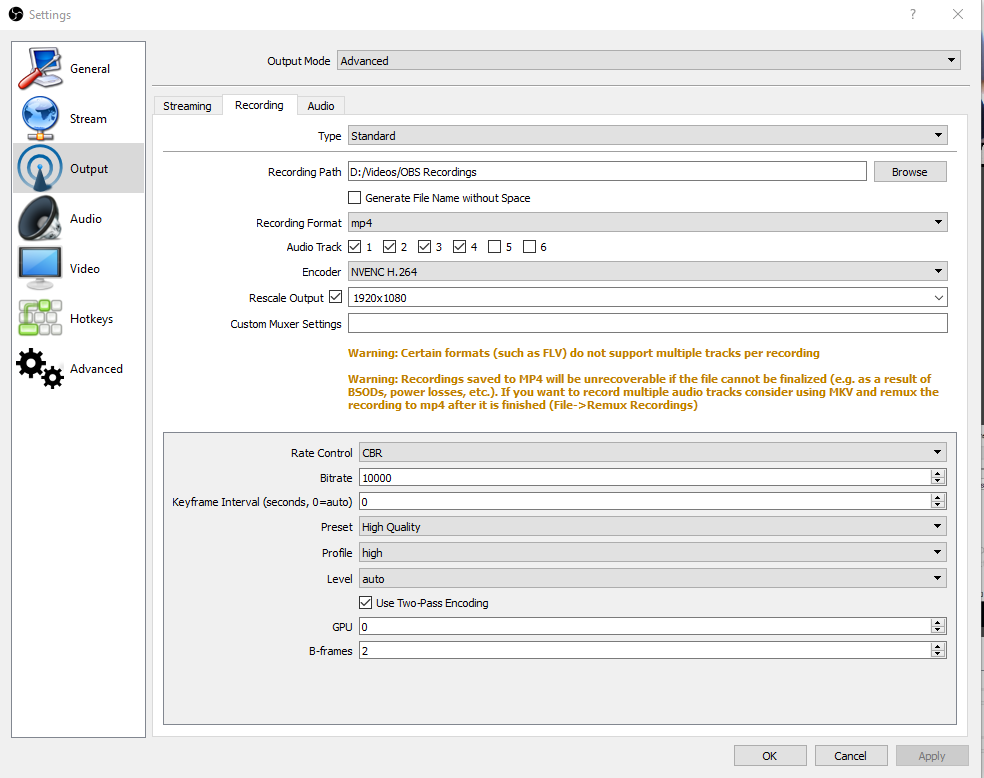Click the Keyframe Interval input field

(x=645, y=501)
